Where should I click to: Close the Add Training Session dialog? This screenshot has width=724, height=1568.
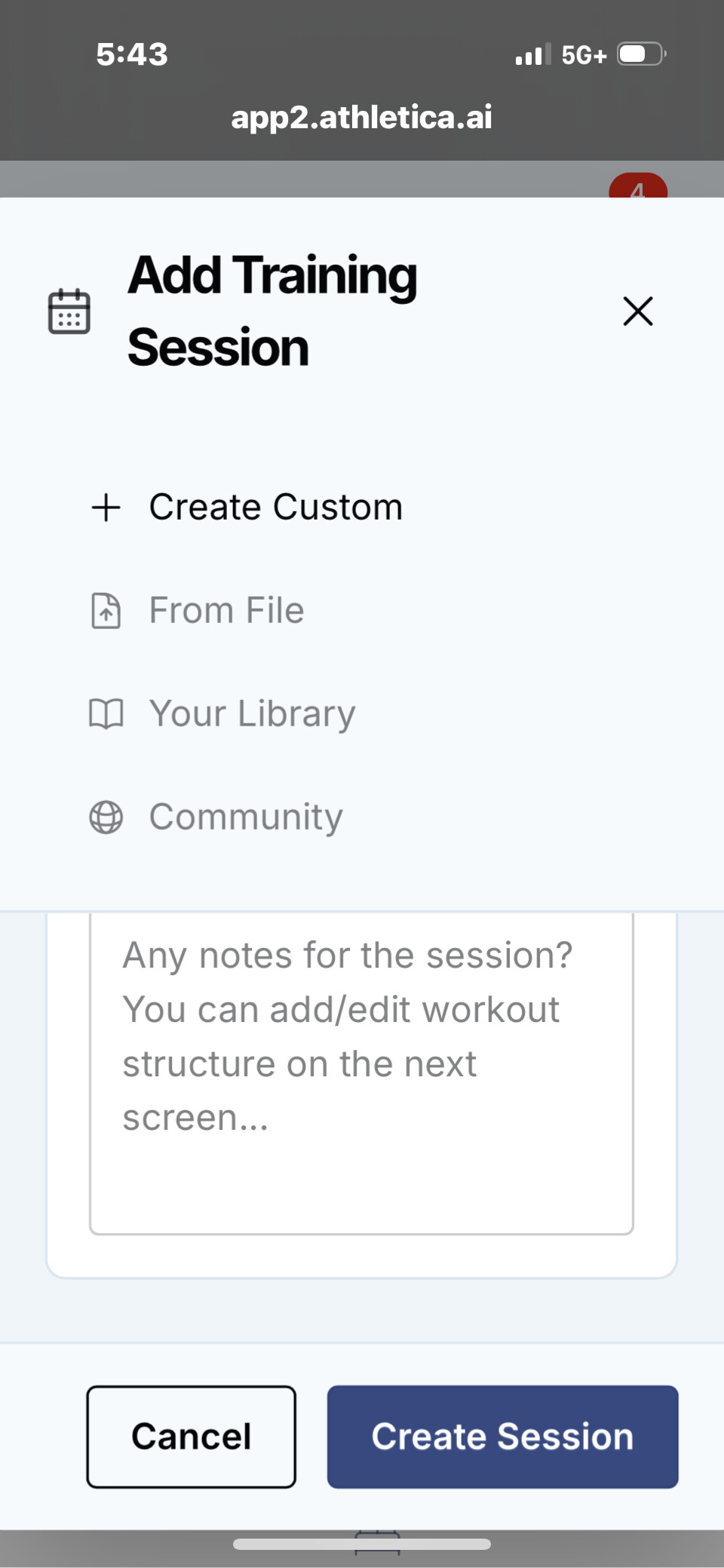[637, 311]
